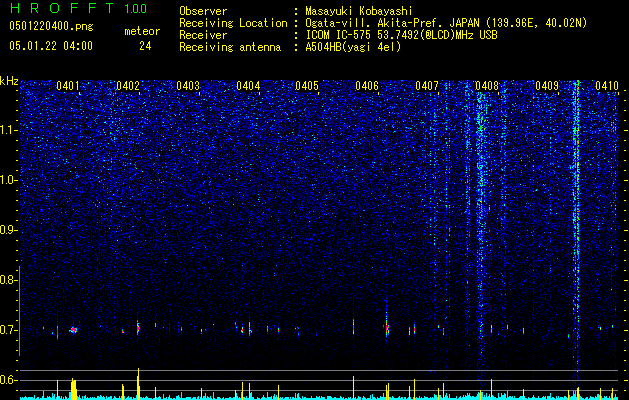The width and height of the screenshot is (629, 400).
Task: Click the 0407 time marker
Action: click(x=427, y=86)
